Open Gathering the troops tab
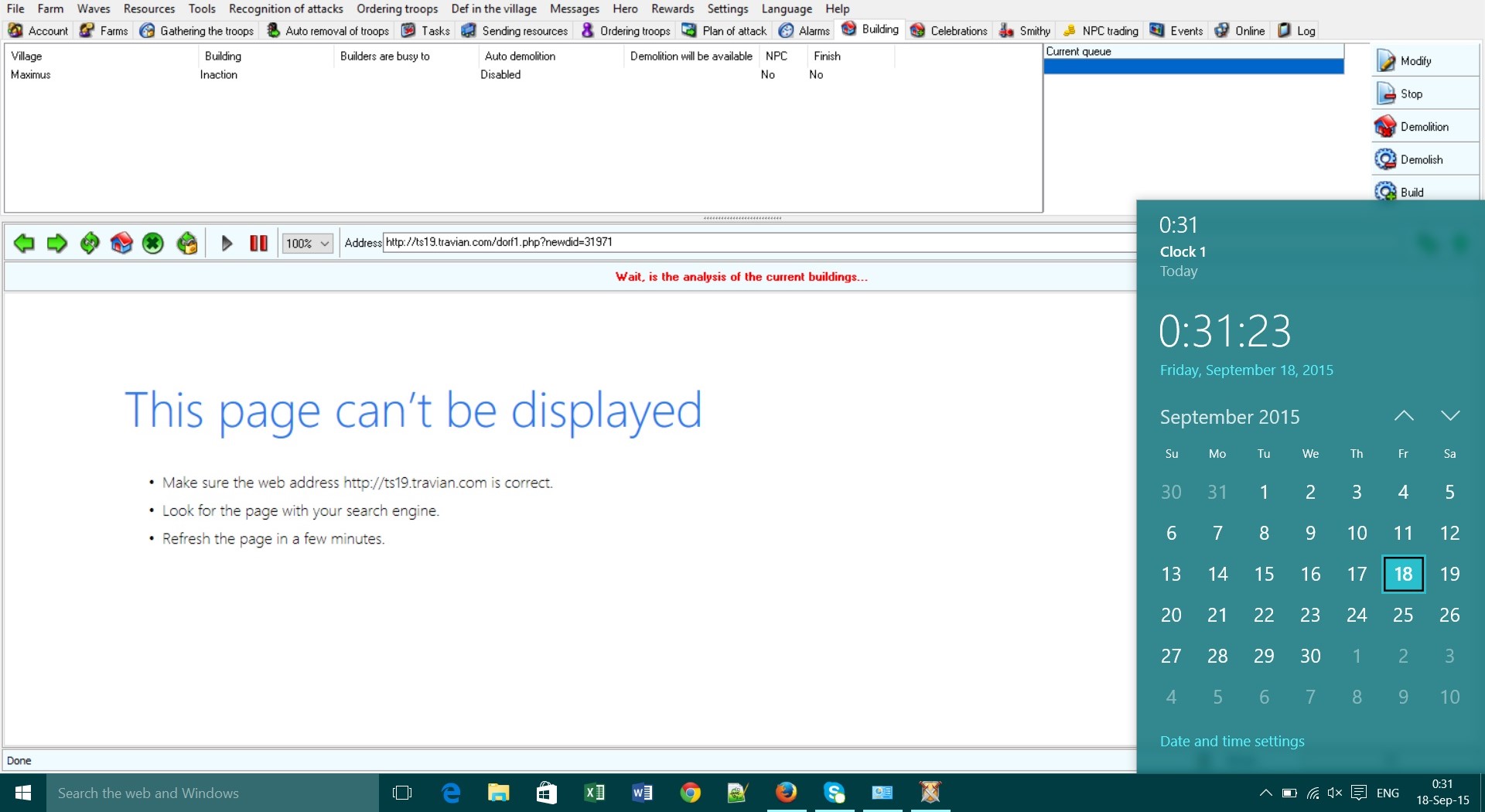This screenshot has height=812, width=1485. point(197,31)
